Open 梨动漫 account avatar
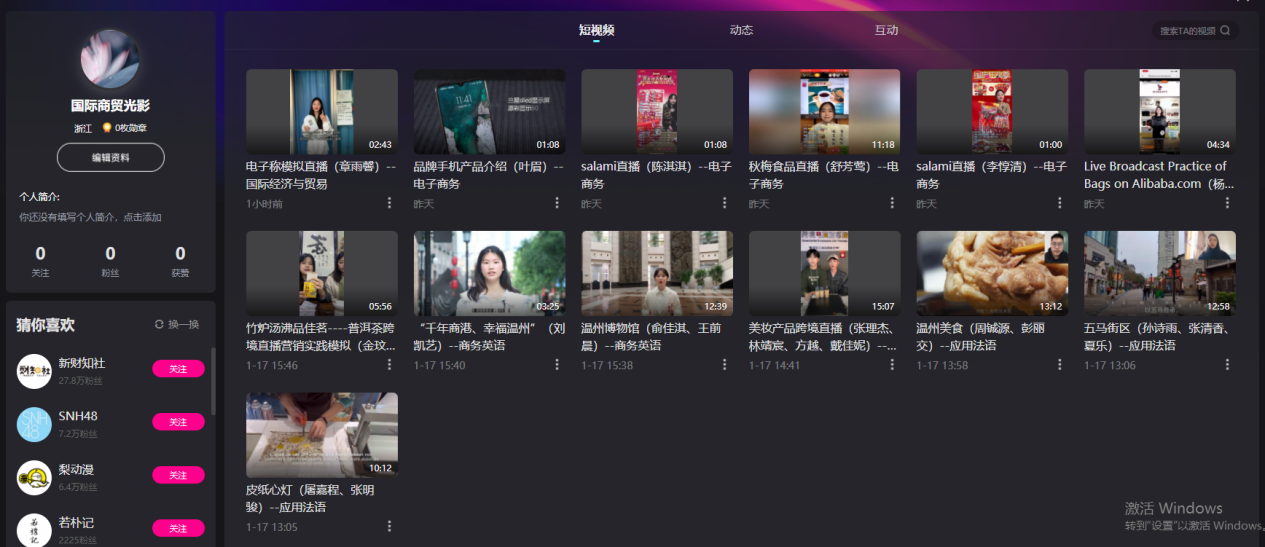The height and width of the screenshot is (547, 1265). pyautogui.click(x=34, y=477)
